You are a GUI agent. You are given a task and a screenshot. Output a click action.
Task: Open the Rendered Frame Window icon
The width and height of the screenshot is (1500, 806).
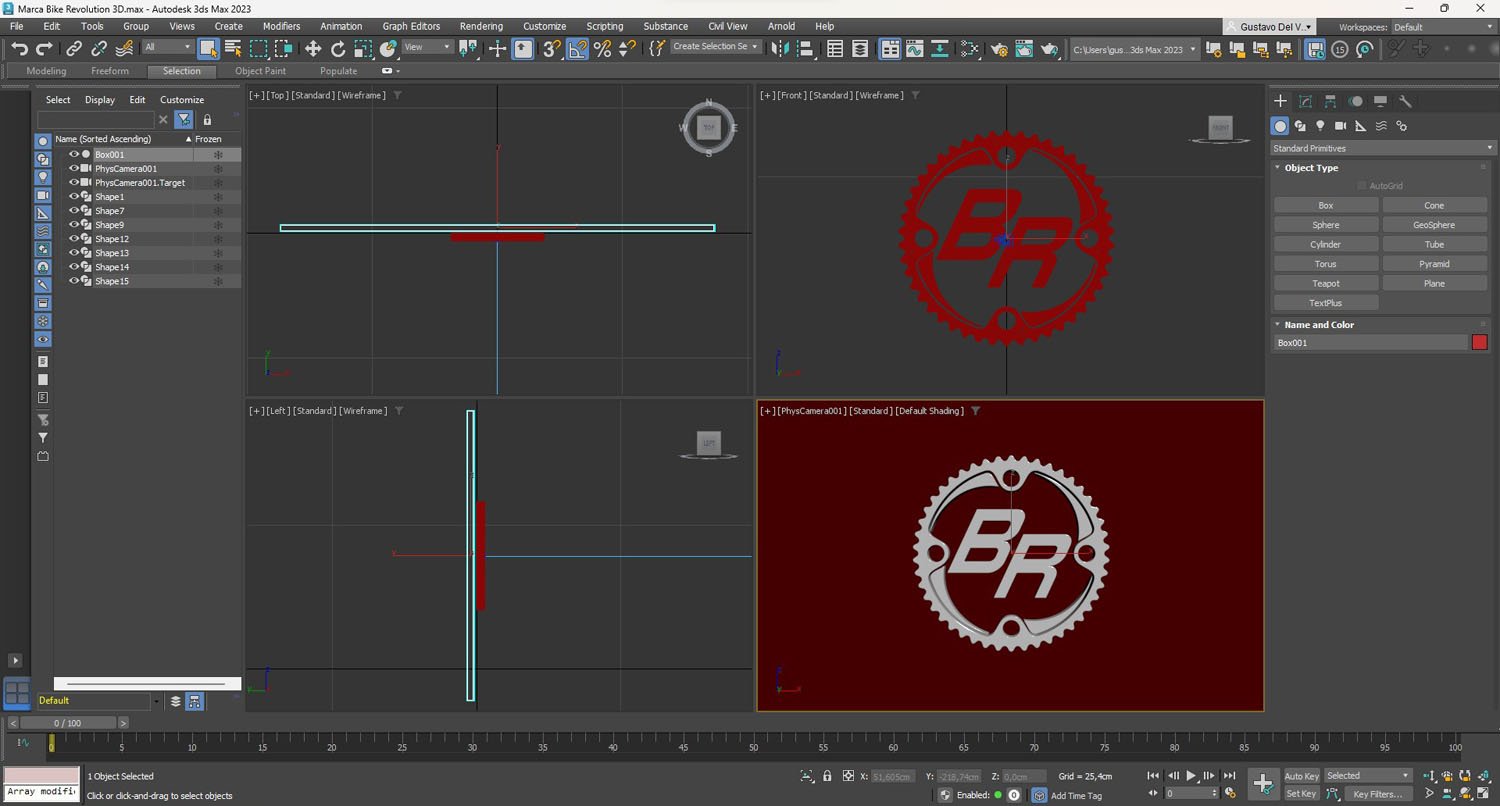coord(1024,48)
